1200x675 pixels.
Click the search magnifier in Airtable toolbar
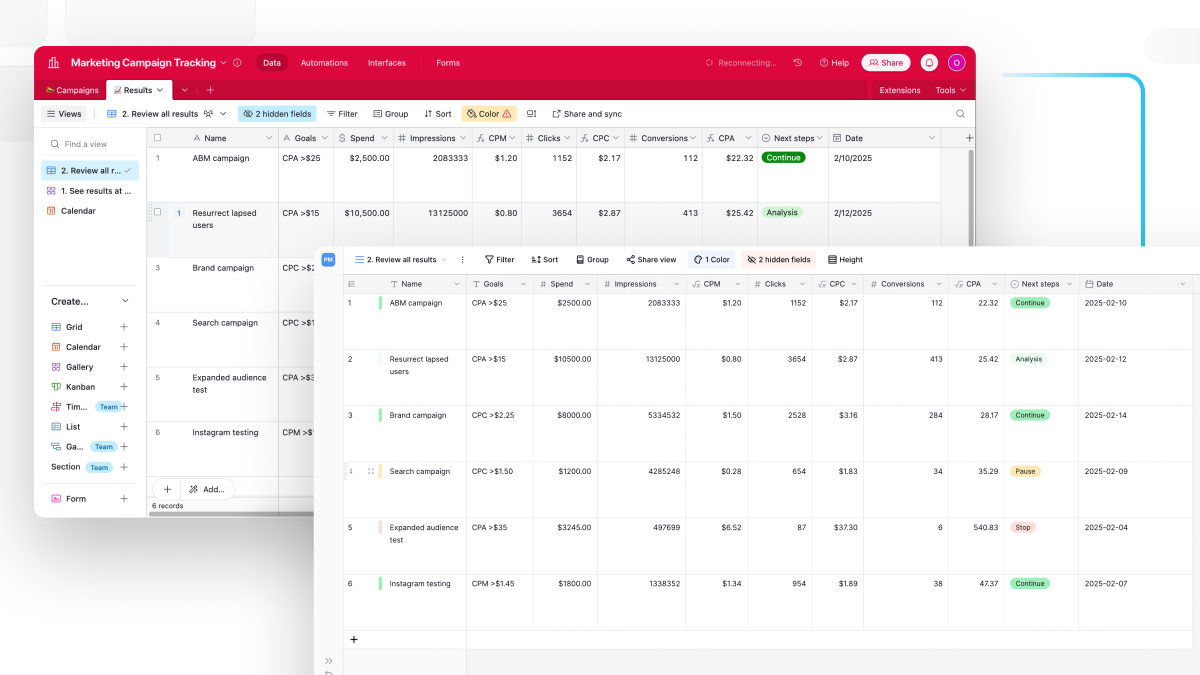point(961,114)
